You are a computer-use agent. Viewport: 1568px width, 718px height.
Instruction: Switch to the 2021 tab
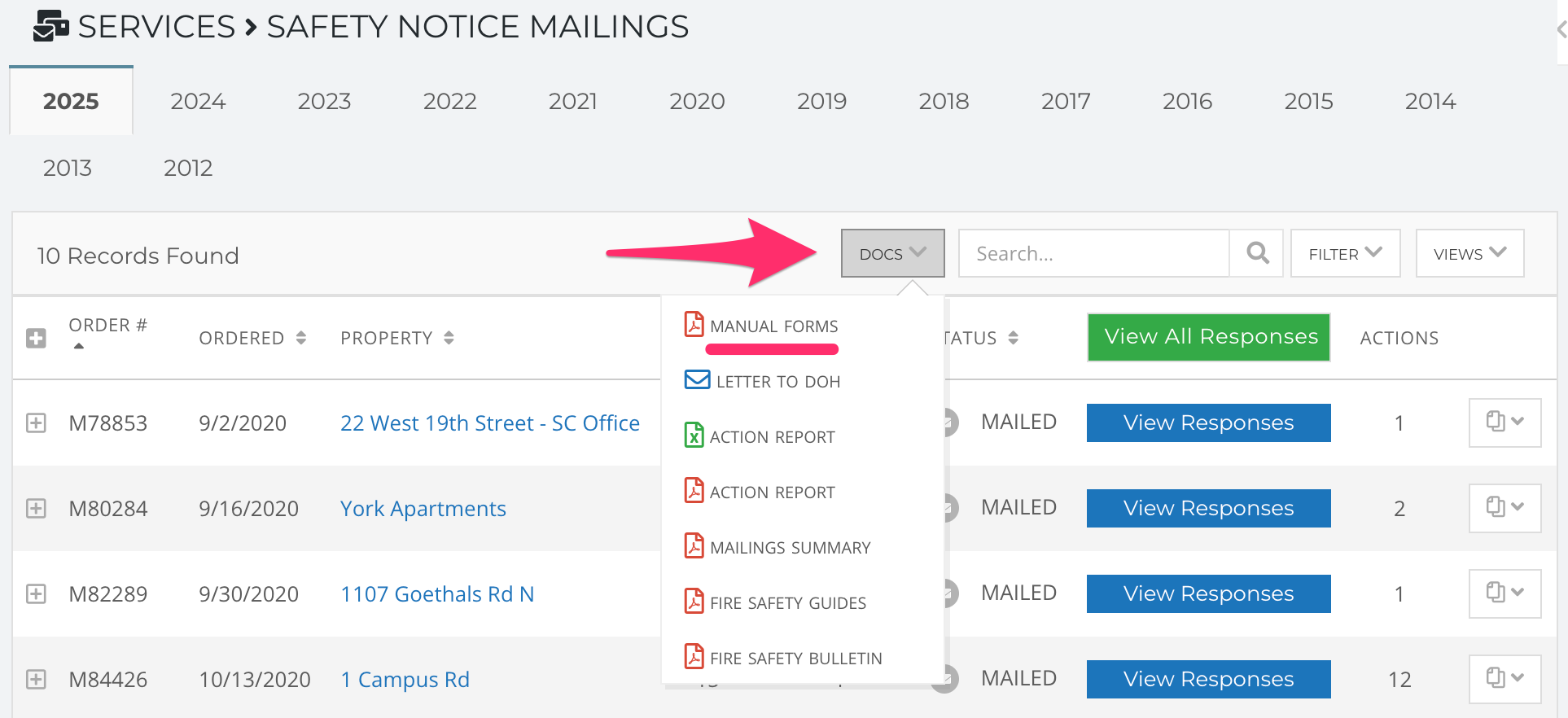(572, 101)
